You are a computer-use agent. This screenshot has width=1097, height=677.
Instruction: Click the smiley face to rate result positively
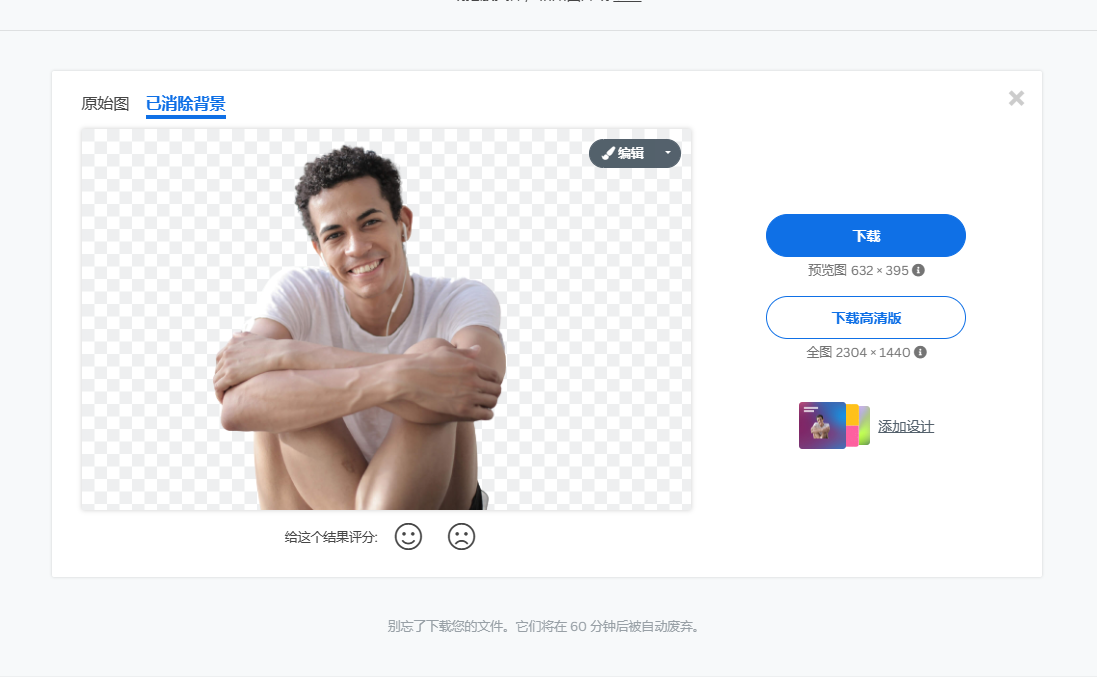click(x=408, y=536)
